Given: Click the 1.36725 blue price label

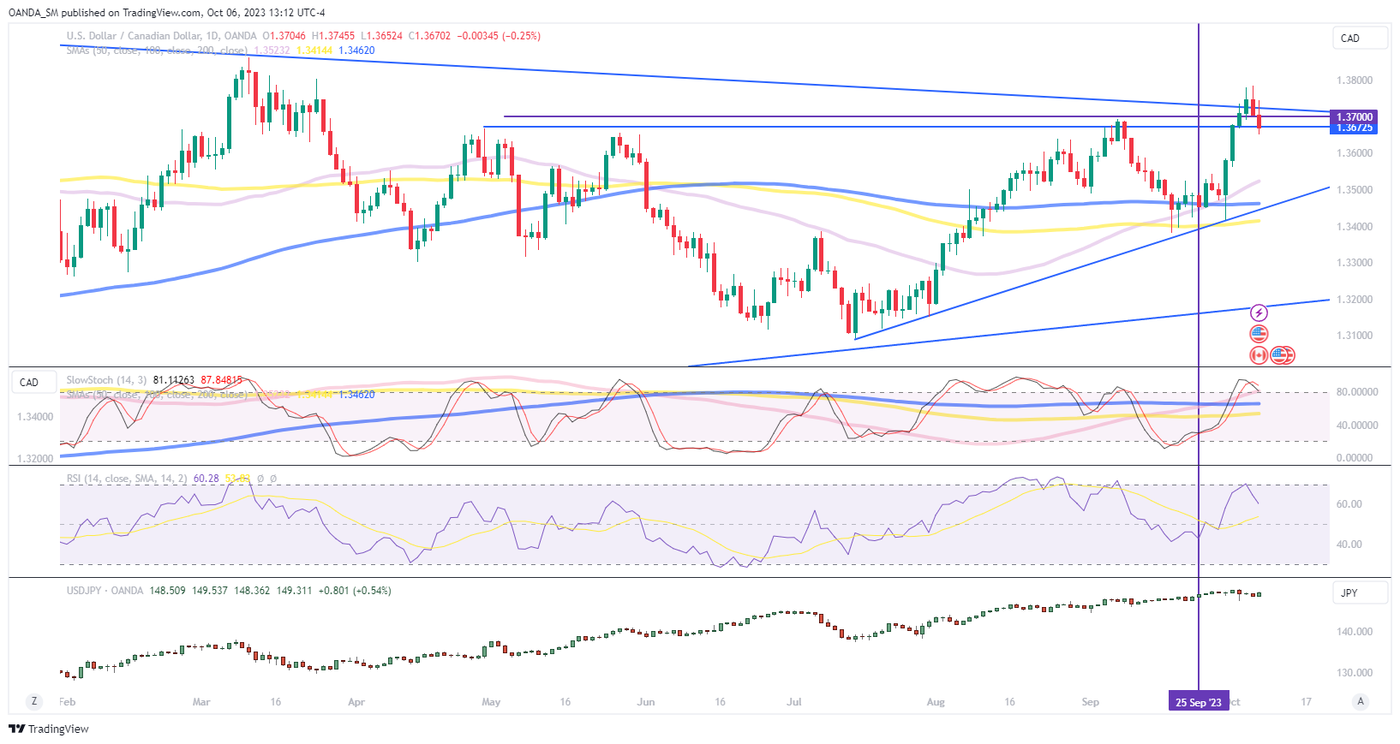Looking at the screenshot, I should coord(1356,128).
